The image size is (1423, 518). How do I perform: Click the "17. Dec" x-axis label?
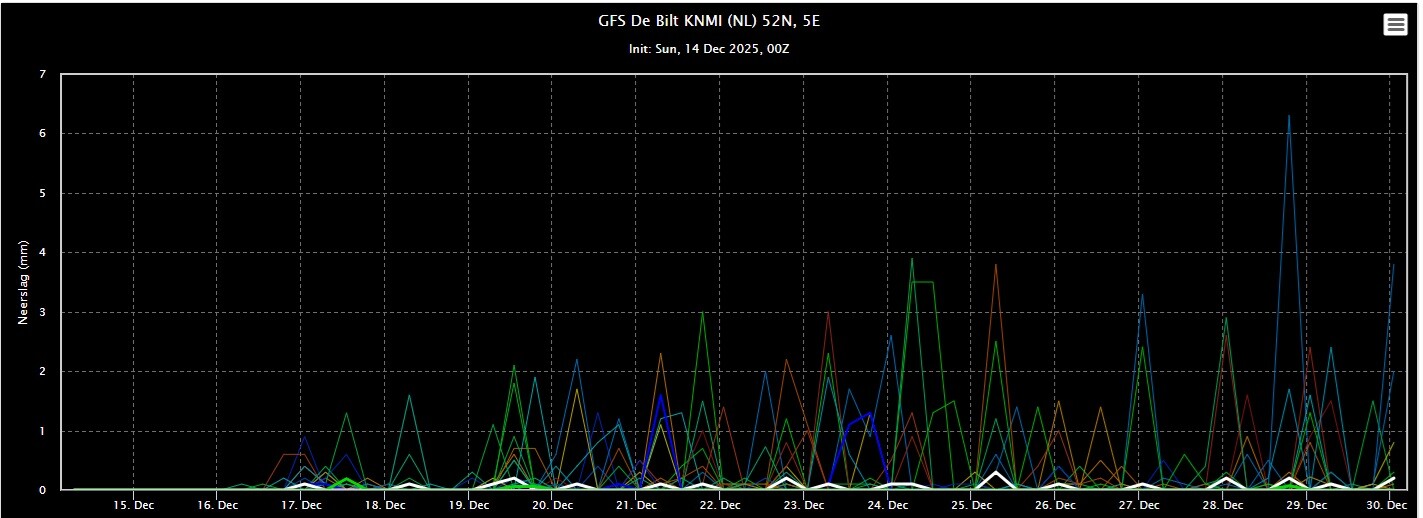[x=301, y=507]
